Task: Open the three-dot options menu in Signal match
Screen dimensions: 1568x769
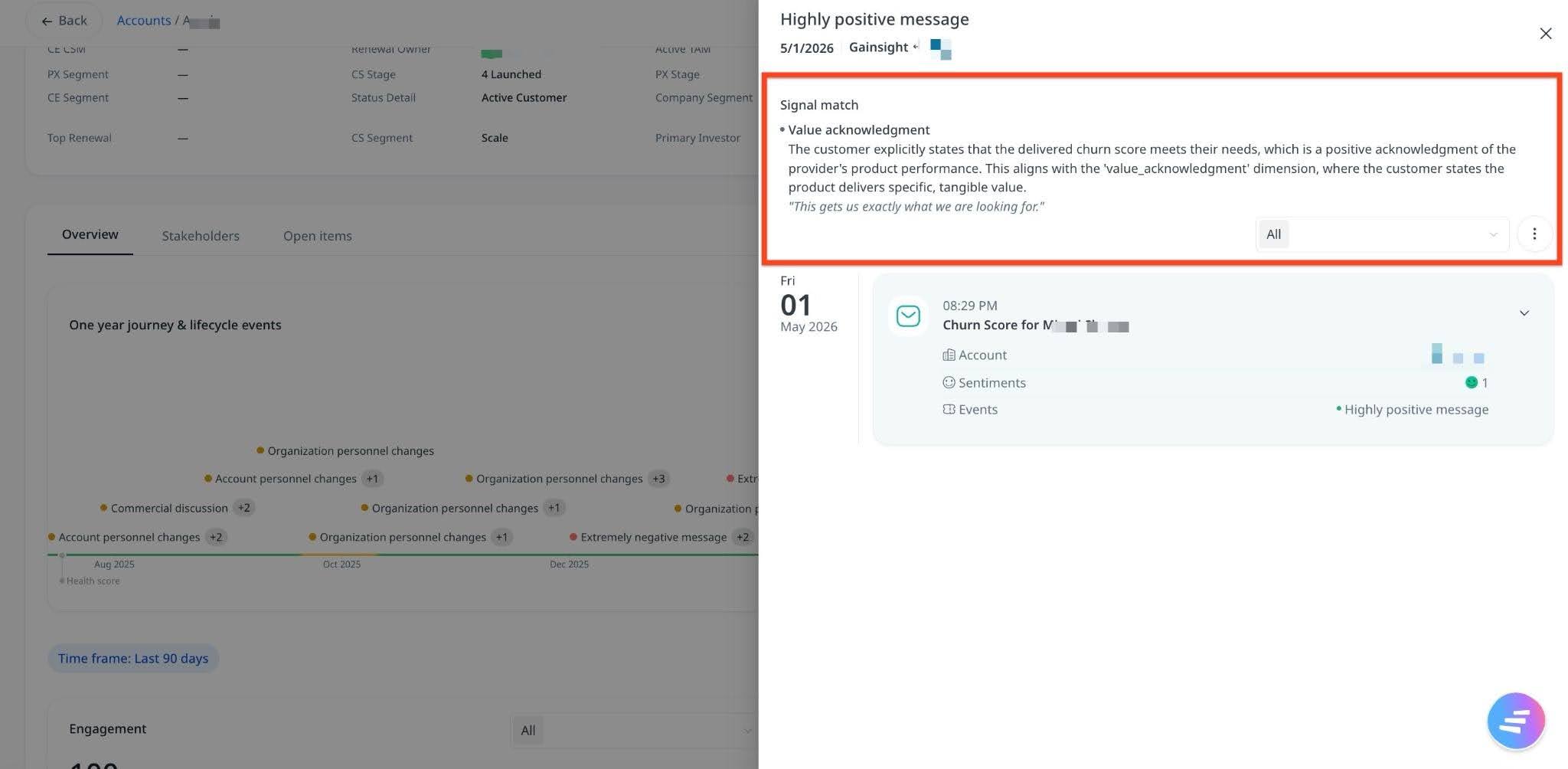Action: click(1534, 234)
